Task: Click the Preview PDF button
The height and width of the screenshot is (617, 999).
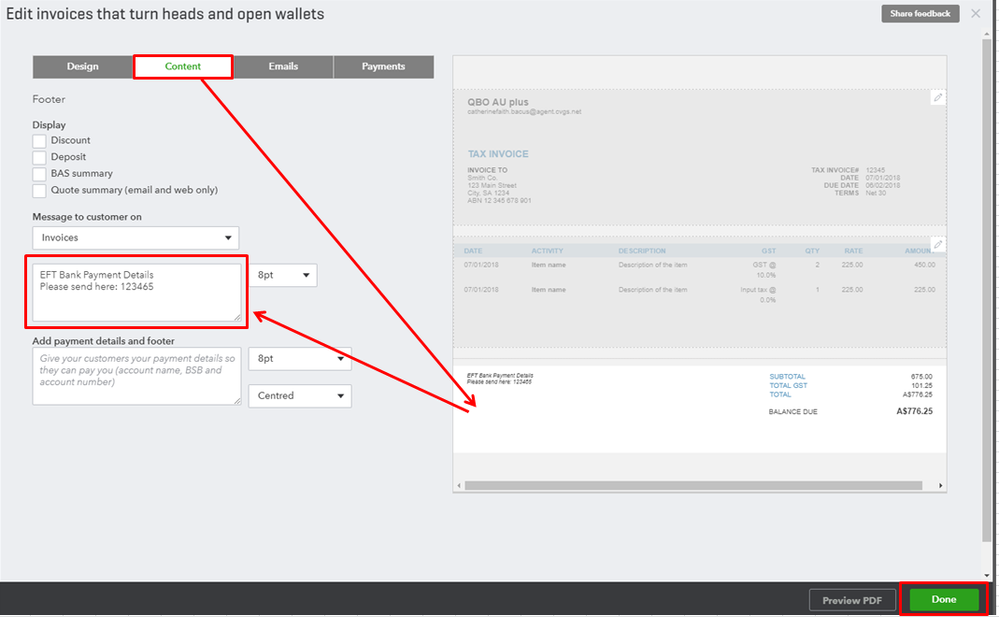Action: tap(852, 600)
